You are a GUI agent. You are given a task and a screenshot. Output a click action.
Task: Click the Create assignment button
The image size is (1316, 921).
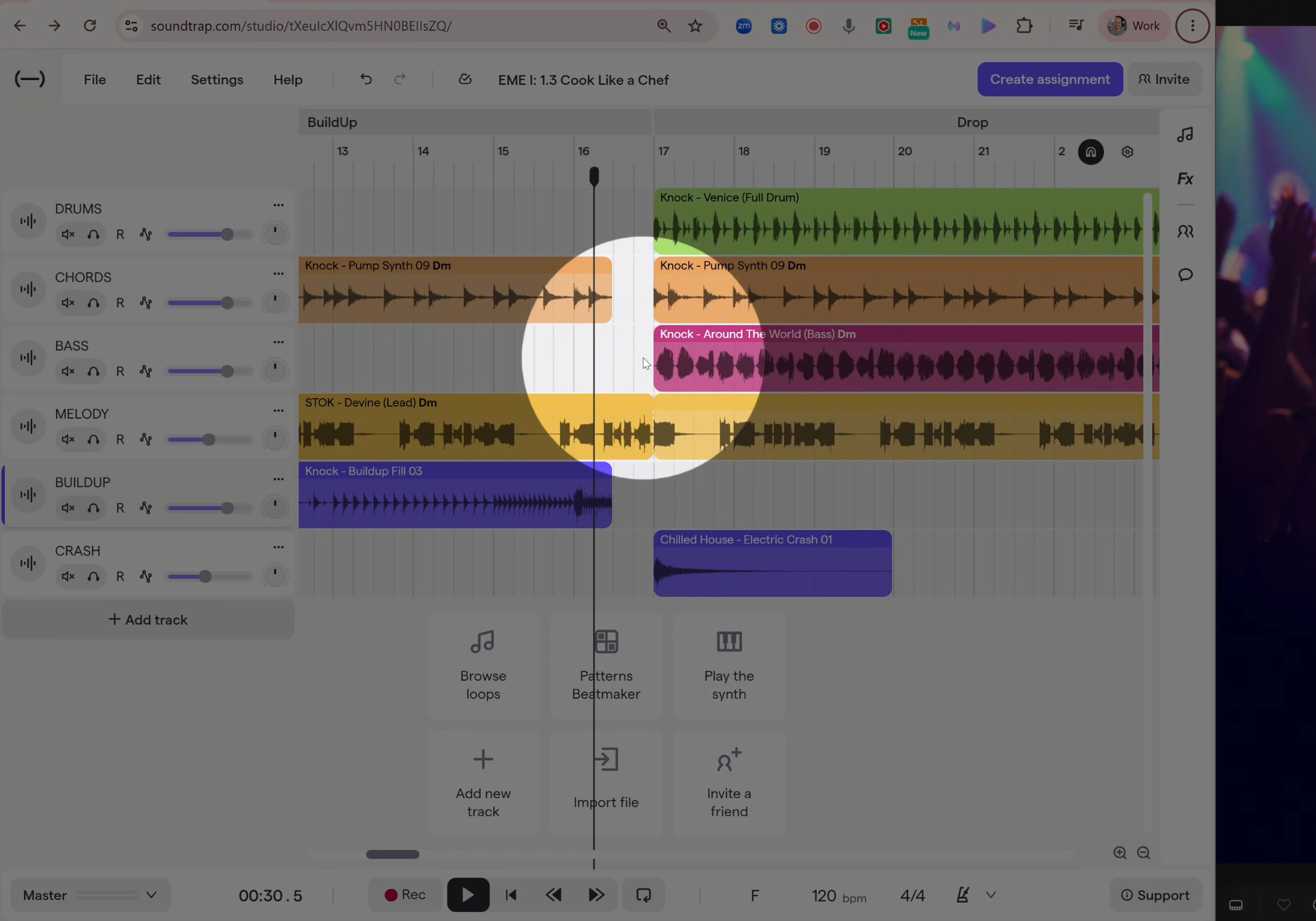click(x=1050, y=80)
